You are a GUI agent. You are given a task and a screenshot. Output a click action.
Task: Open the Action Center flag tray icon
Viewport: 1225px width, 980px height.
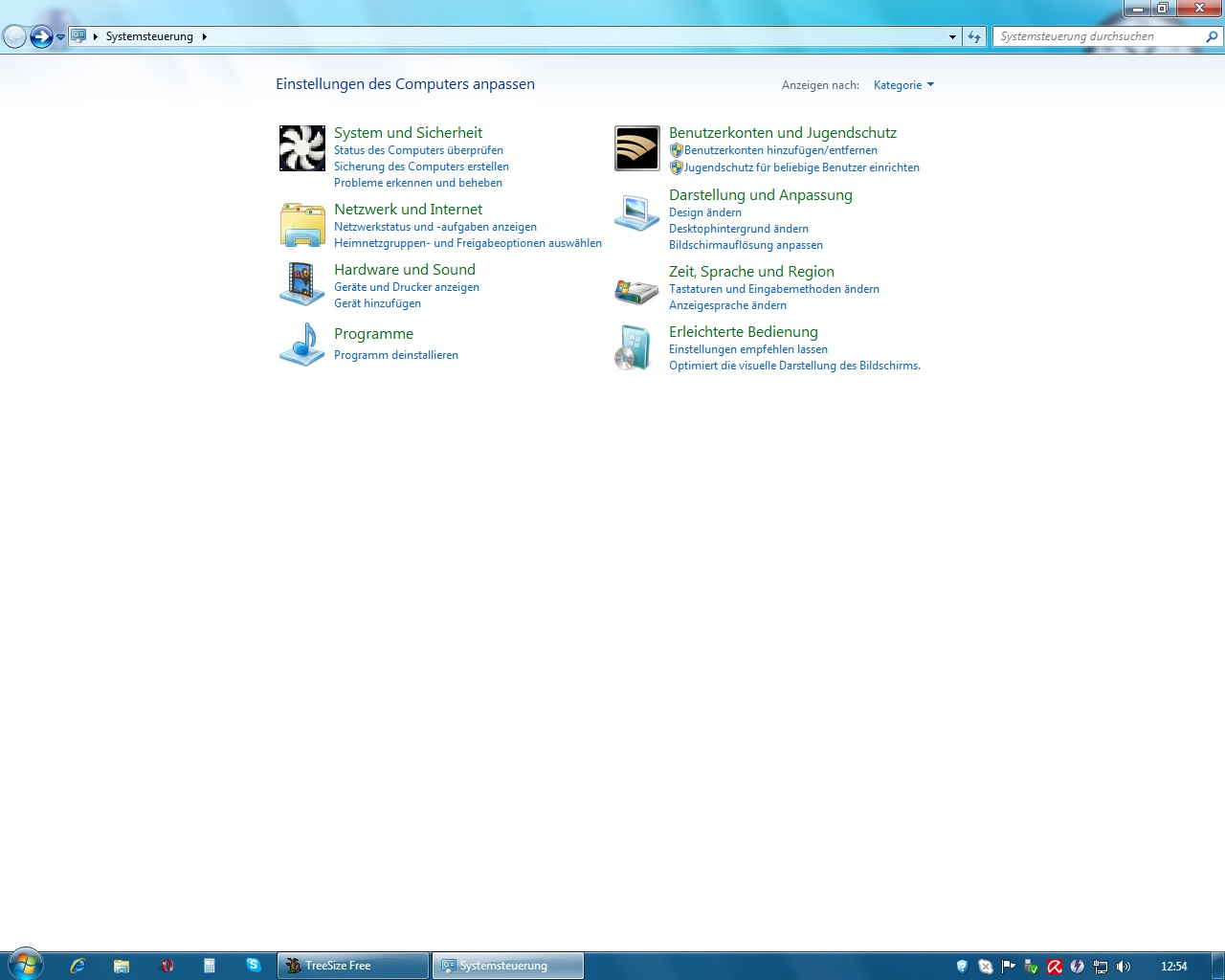point(1009,967)
